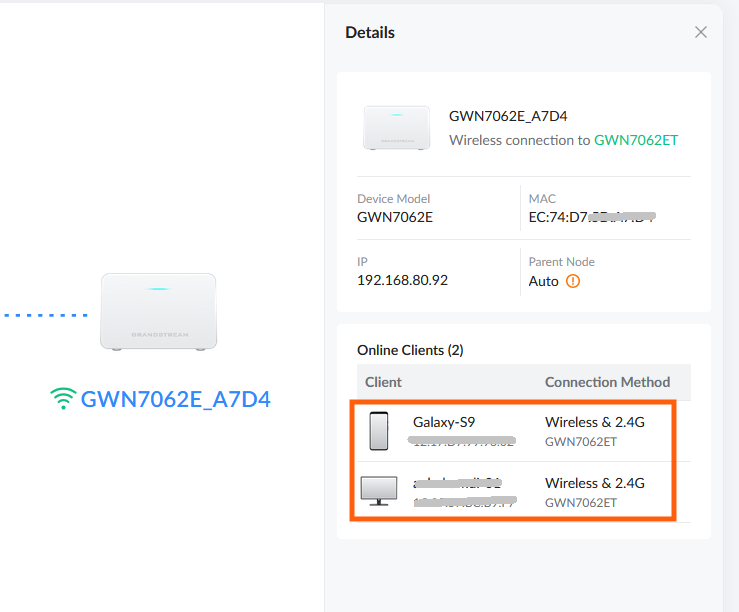Select the GWN7062E_A7D4 device image in topology
The height and width of the screenshot is (612, 739).
(x=158, y=311)
